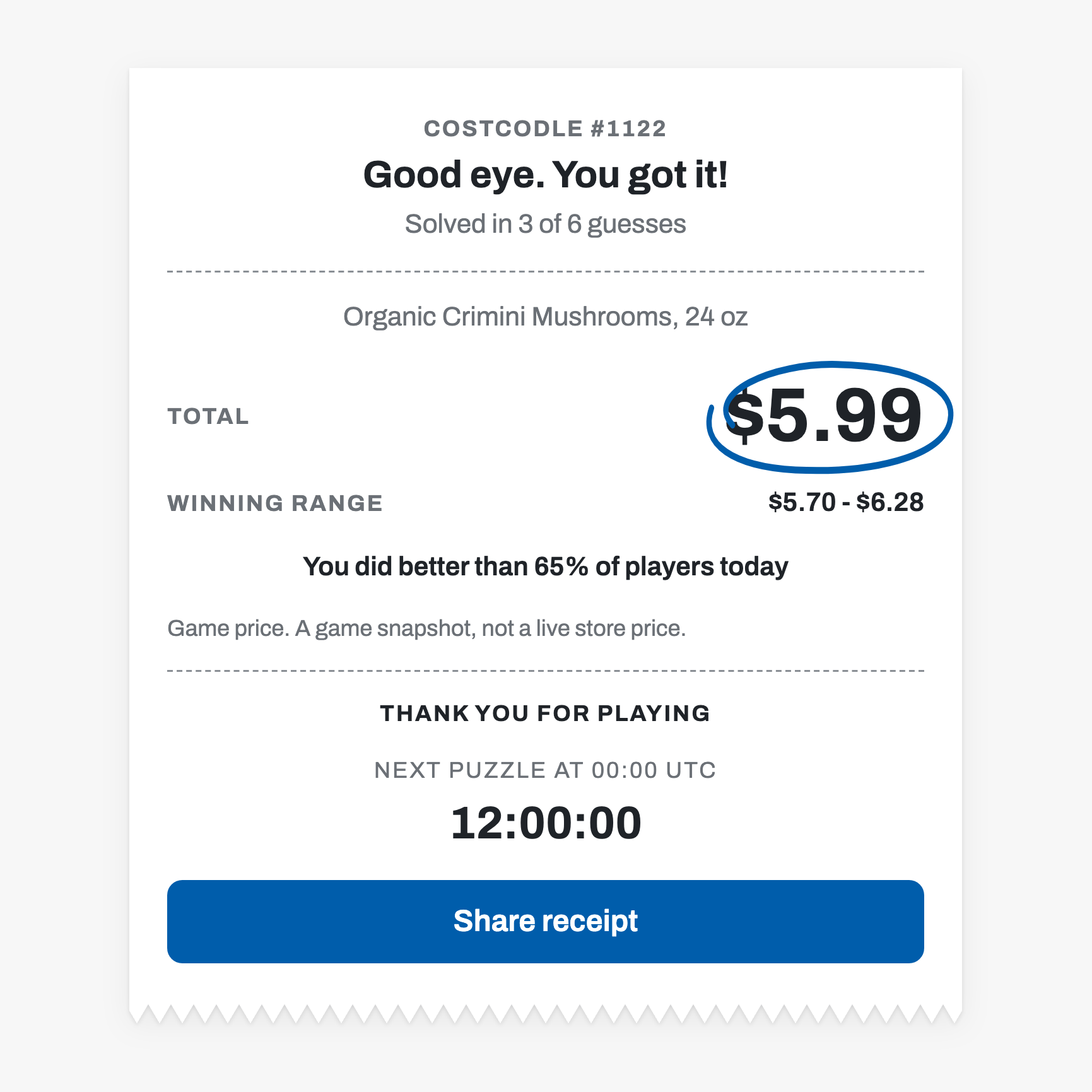
Task: Click the TOTAL label
Action: point(208,416)
